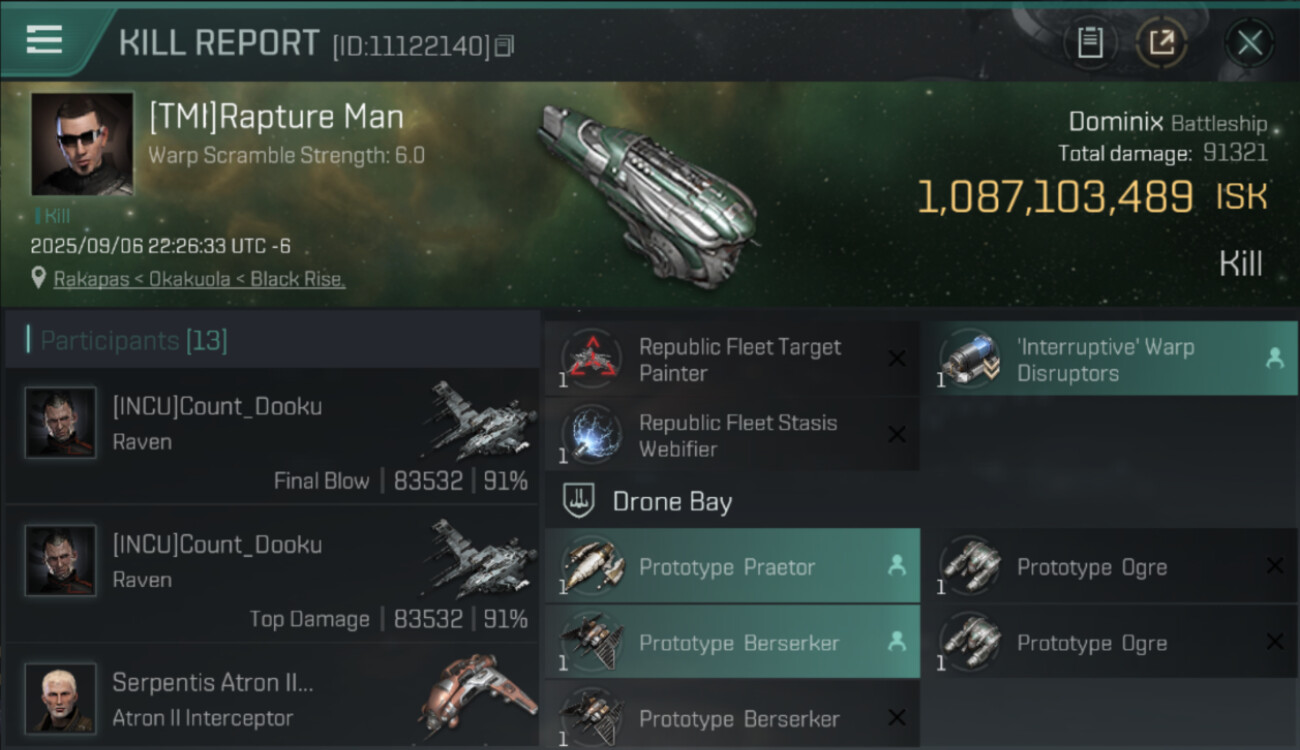1300x750 pixels.
Task: Toggle the Warp Disruptors dropped marker
Action: [x=1275, y=359]
